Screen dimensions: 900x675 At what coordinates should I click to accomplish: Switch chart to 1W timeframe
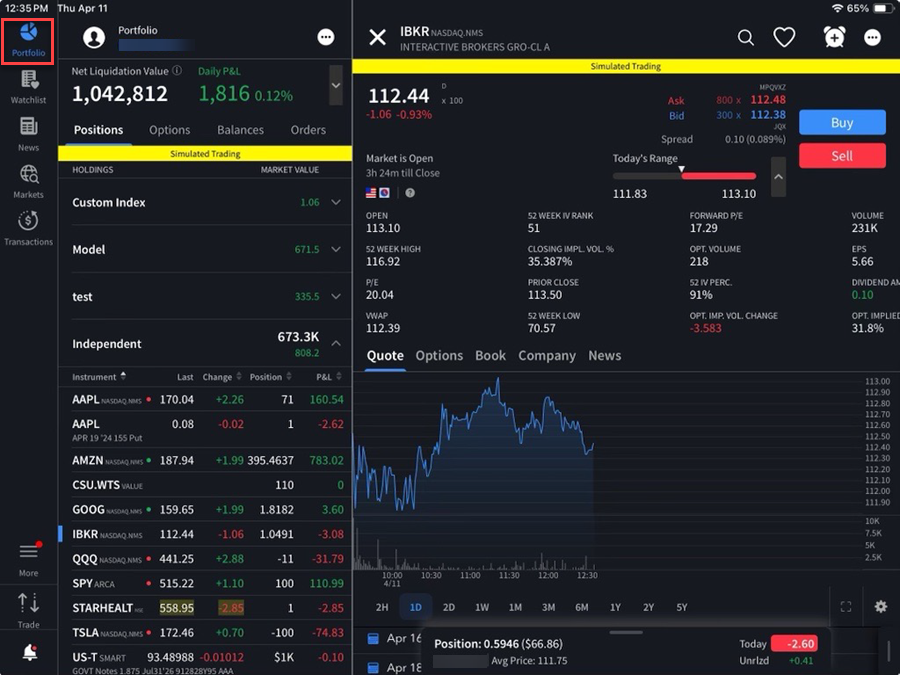point(482,607)
